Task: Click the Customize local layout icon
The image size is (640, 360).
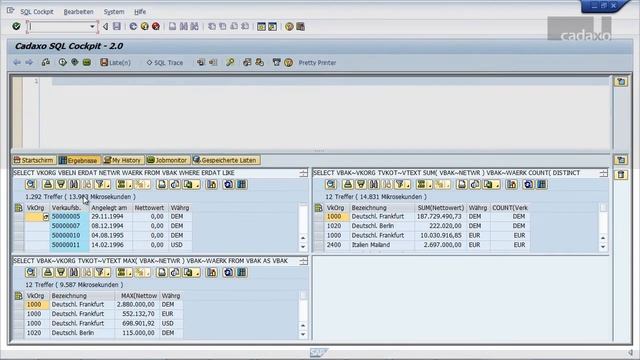Action: coord(301,27)
